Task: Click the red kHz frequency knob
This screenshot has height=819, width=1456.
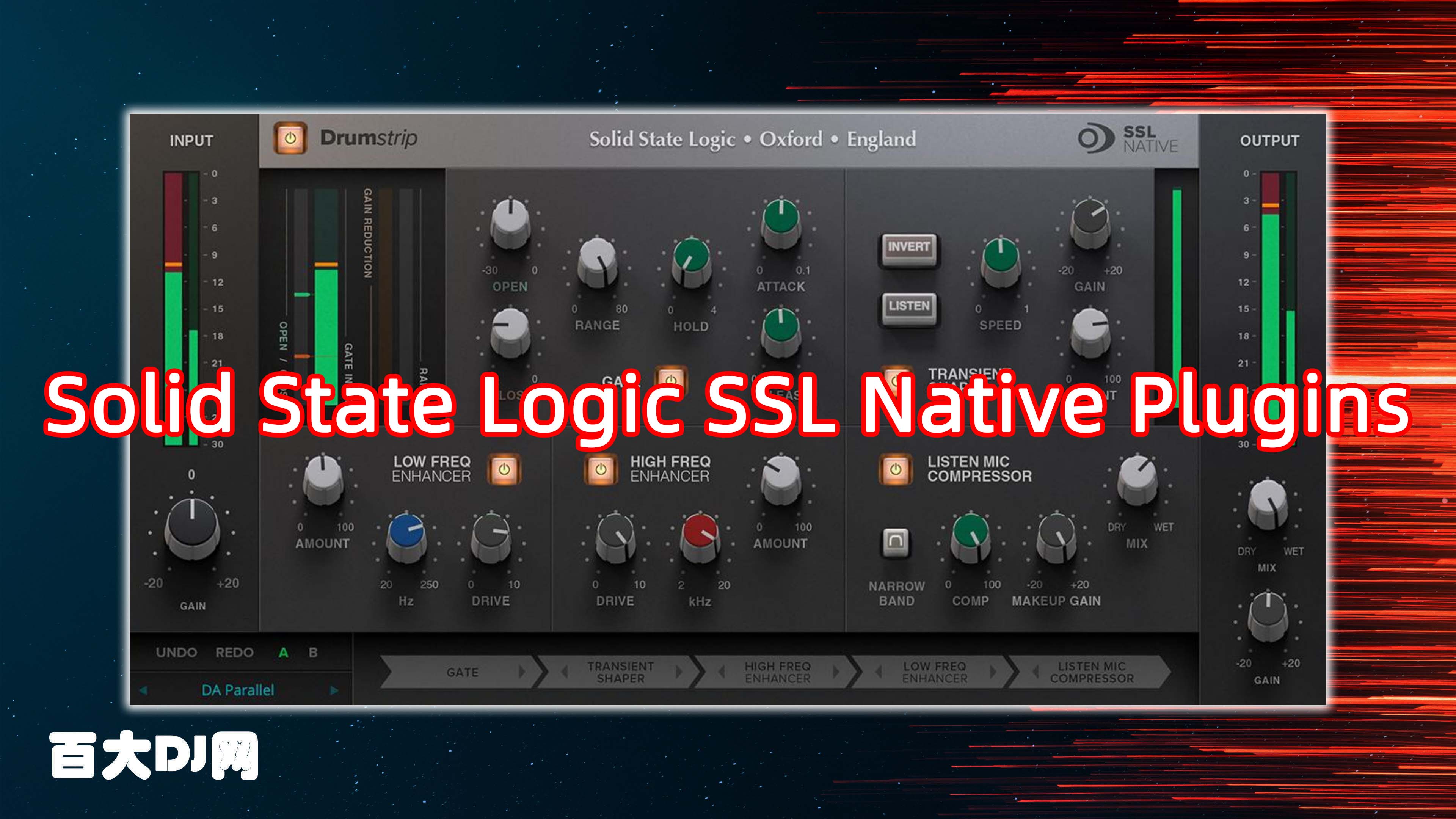Action: [x=700, y=538]
